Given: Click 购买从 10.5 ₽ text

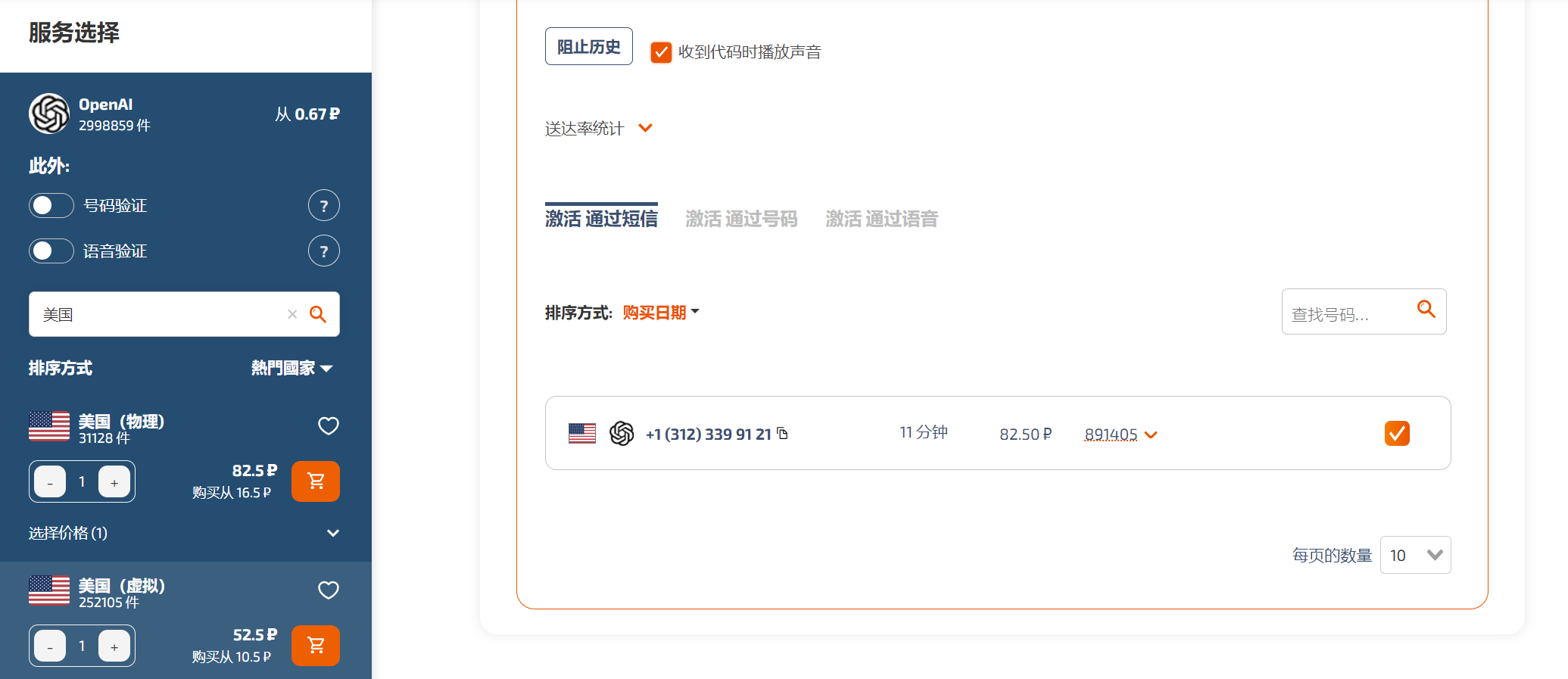Looking at the screenshot, I should coord(232,657).
